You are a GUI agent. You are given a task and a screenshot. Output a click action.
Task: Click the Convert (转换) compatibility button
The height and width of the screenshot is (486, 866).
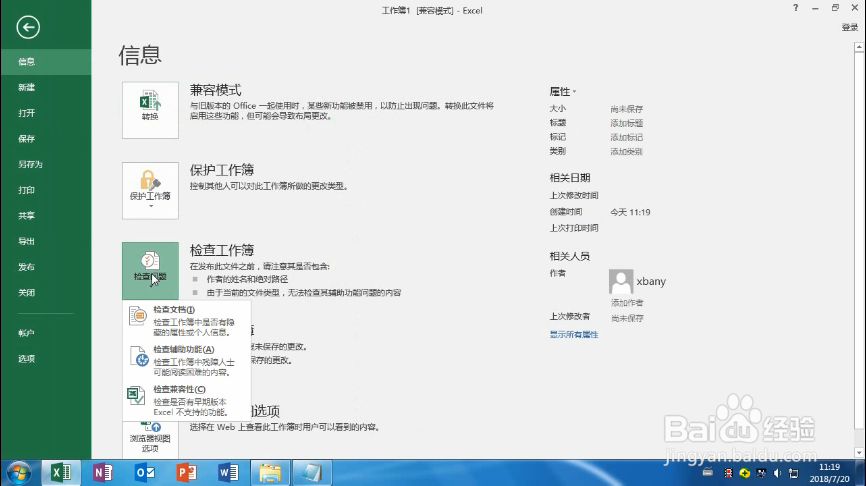[x=150, y=110]
